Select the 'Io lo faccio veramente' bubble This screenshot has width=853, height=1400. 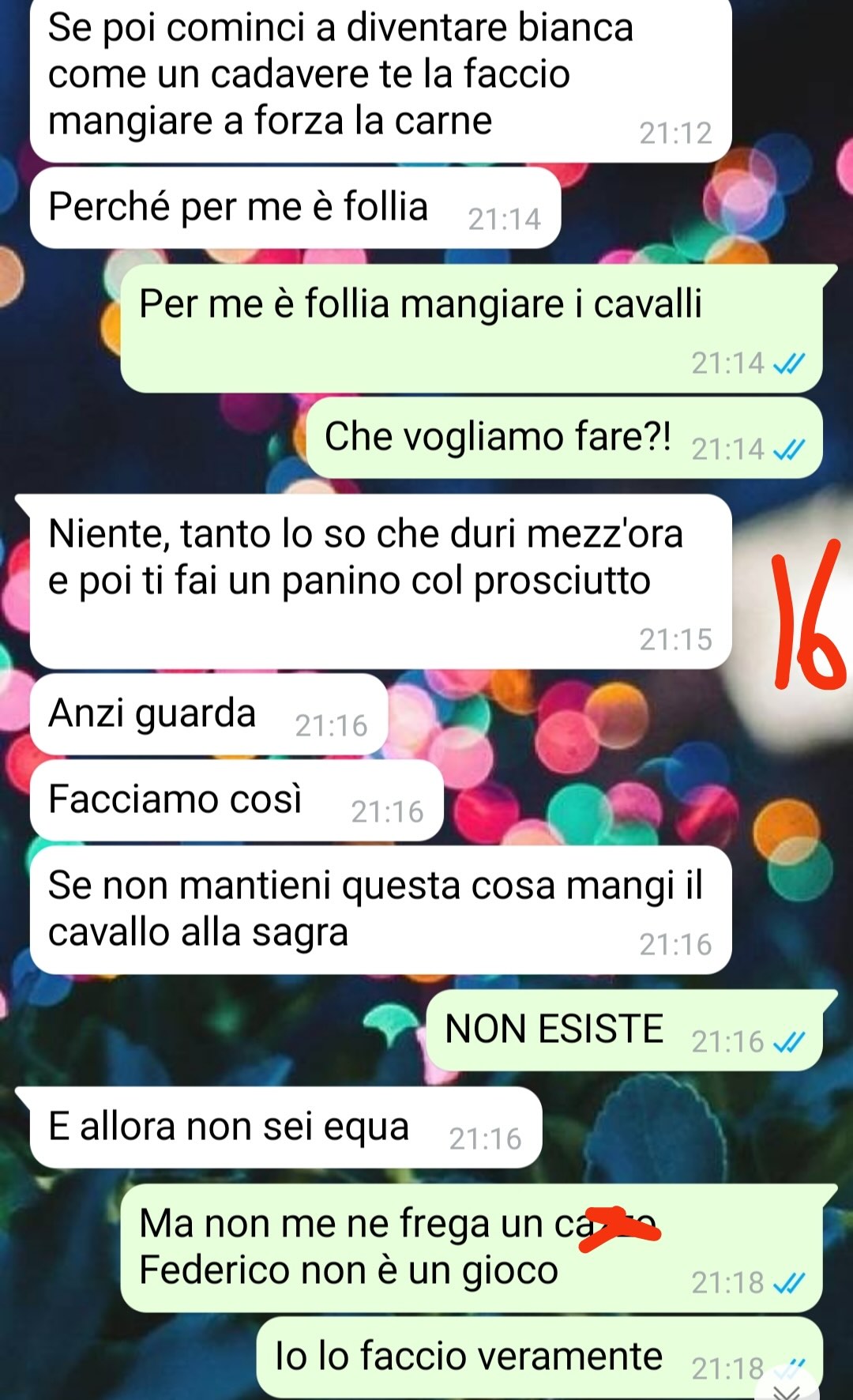[x=539, y=1357]
